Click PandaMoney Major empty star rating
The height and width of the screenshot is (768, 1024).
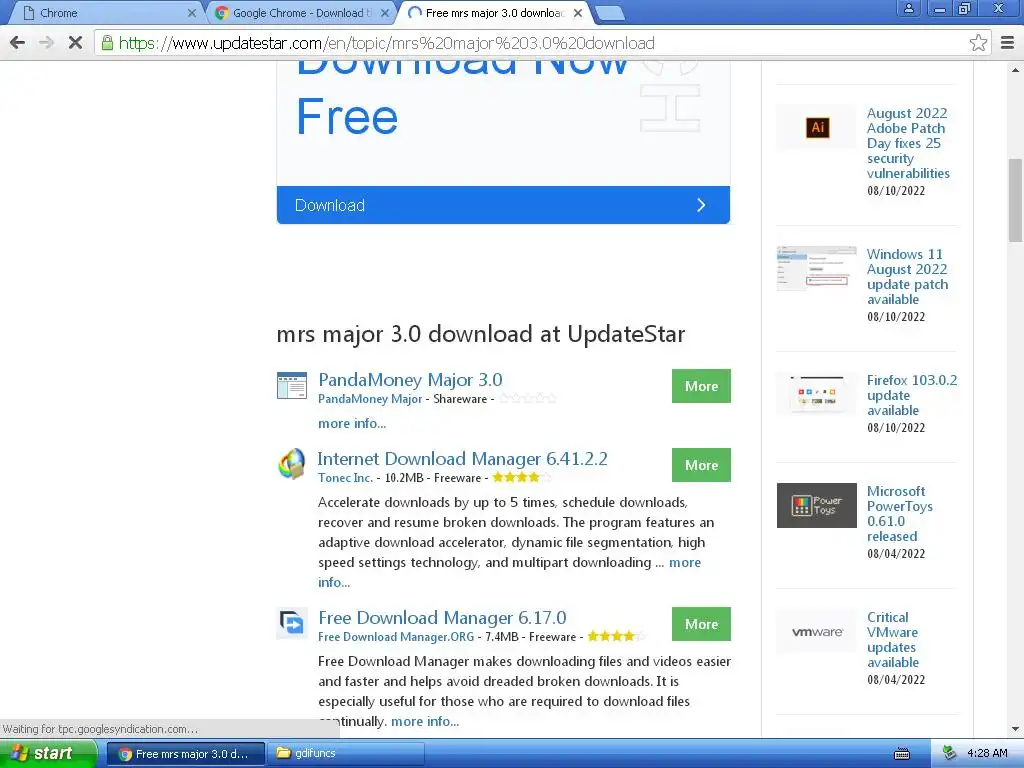(x=528, y=398)
